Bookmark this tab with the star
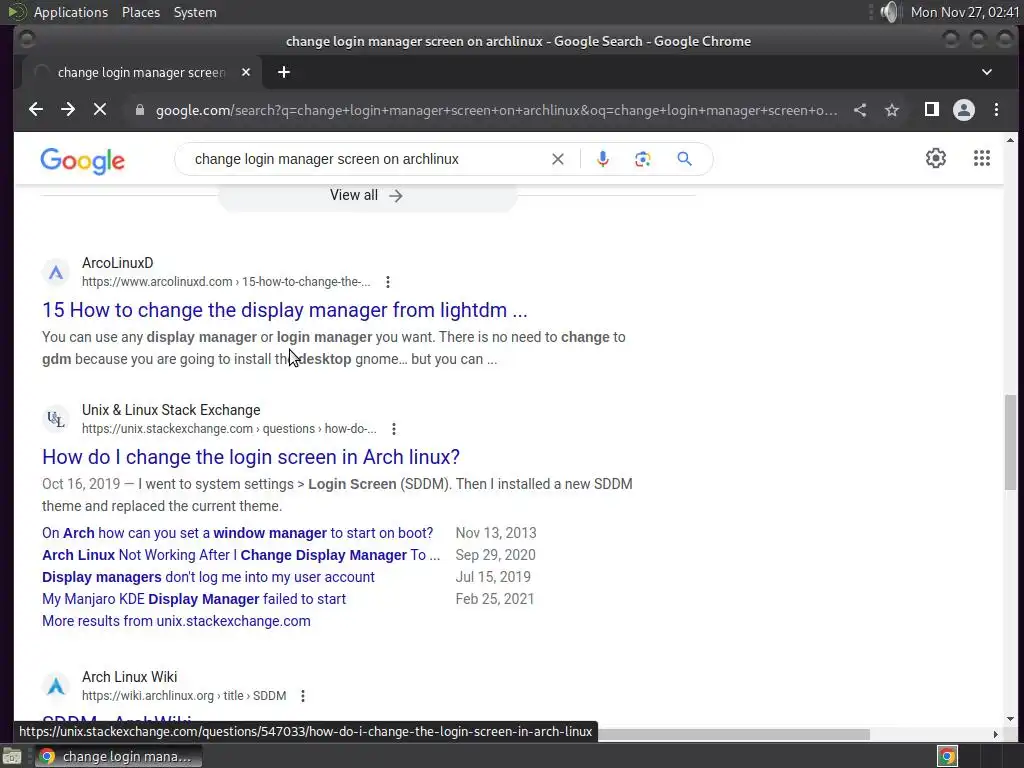The image size is (1024, 768). tap(892, 110)
